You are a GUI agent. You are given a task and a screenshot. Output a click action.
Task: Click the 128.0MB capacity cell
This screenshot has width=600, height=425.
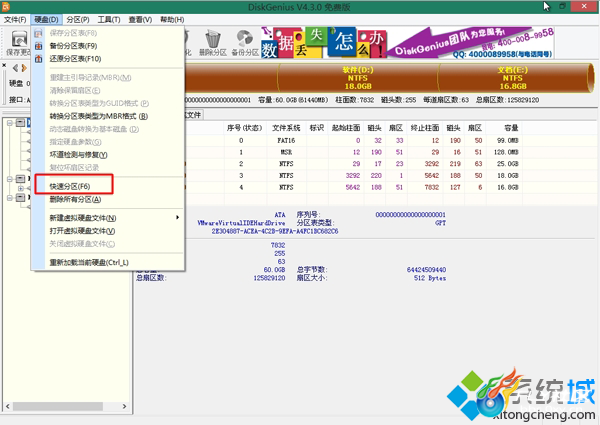pyautogui.click(x=506, y=152)
